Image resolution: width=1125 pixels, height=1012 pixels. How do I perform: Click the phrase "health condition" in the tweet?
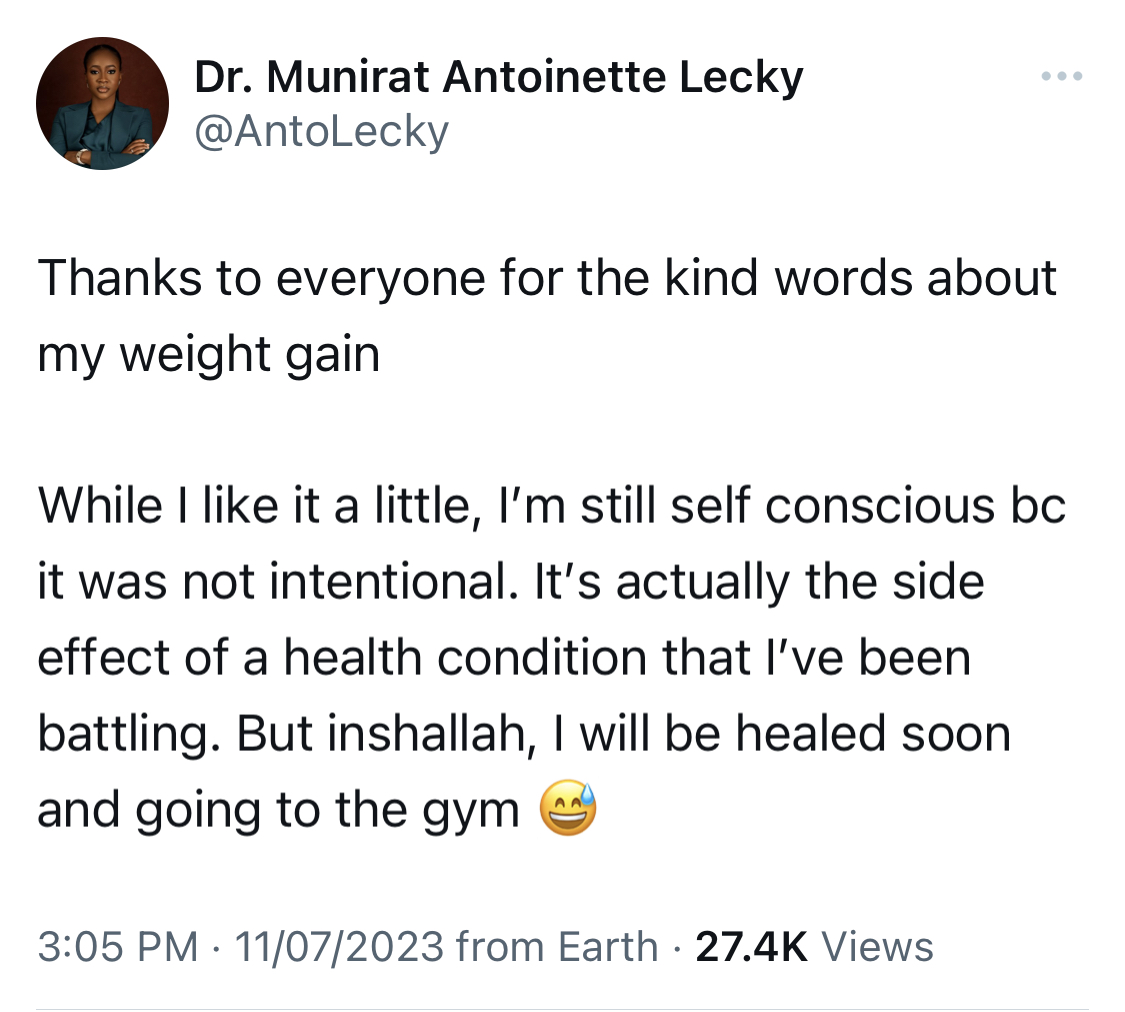pos(465,658)
